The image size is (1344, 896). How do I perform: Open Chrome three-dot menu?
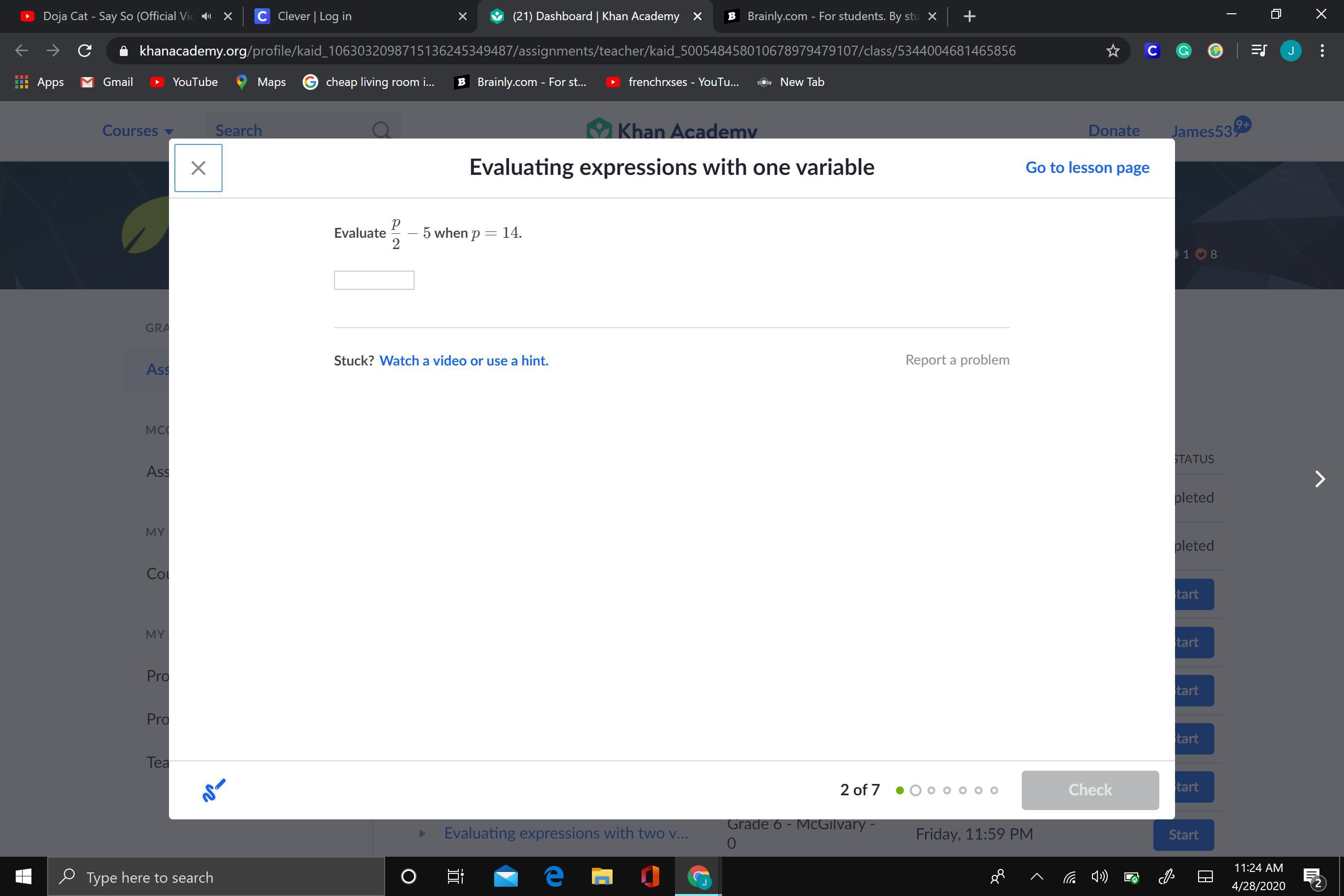tap(1322, 51)
